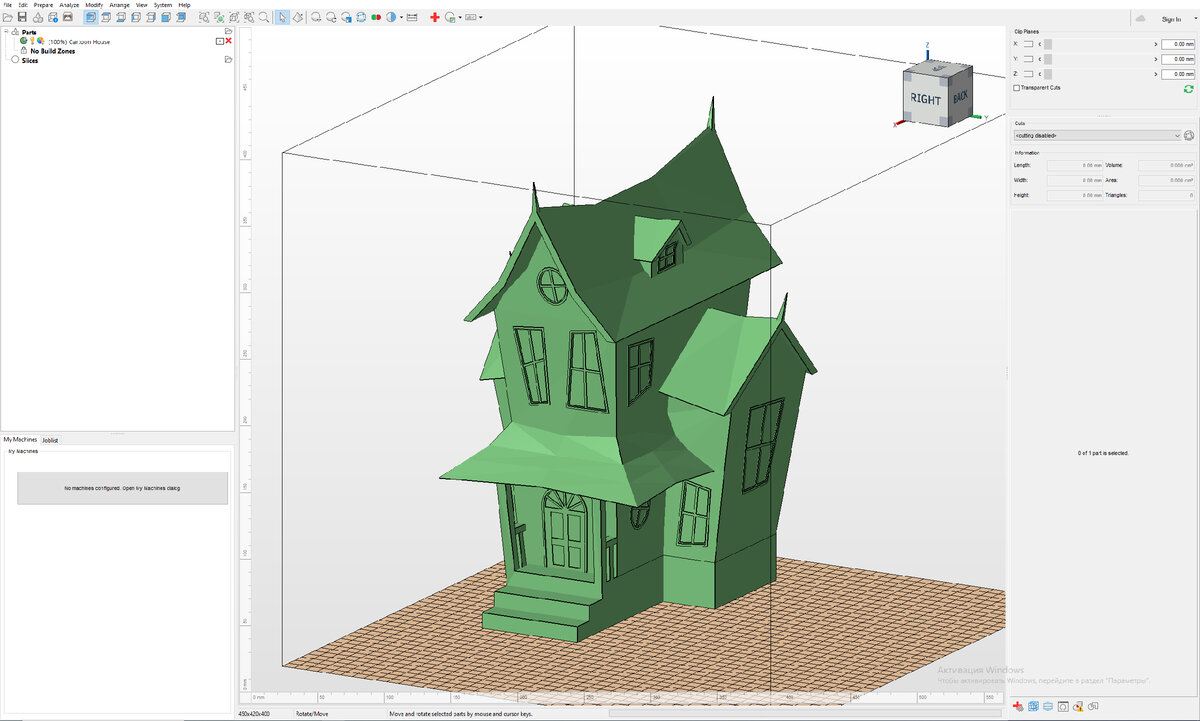The height and width of the screenshot is (721, 1200).
Task: Select the No Build Zones tree item
Action: (x=52, y=51)
